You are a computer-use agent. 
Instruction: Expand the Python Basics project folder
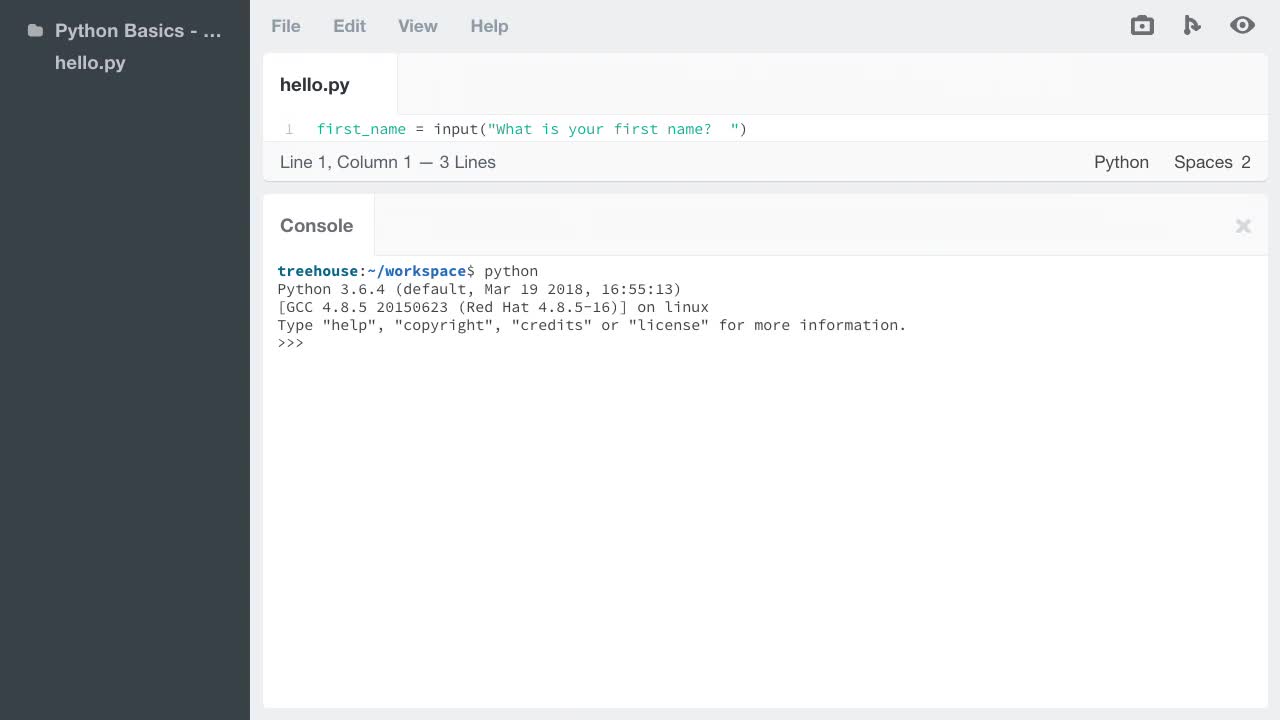click(137, 31)
